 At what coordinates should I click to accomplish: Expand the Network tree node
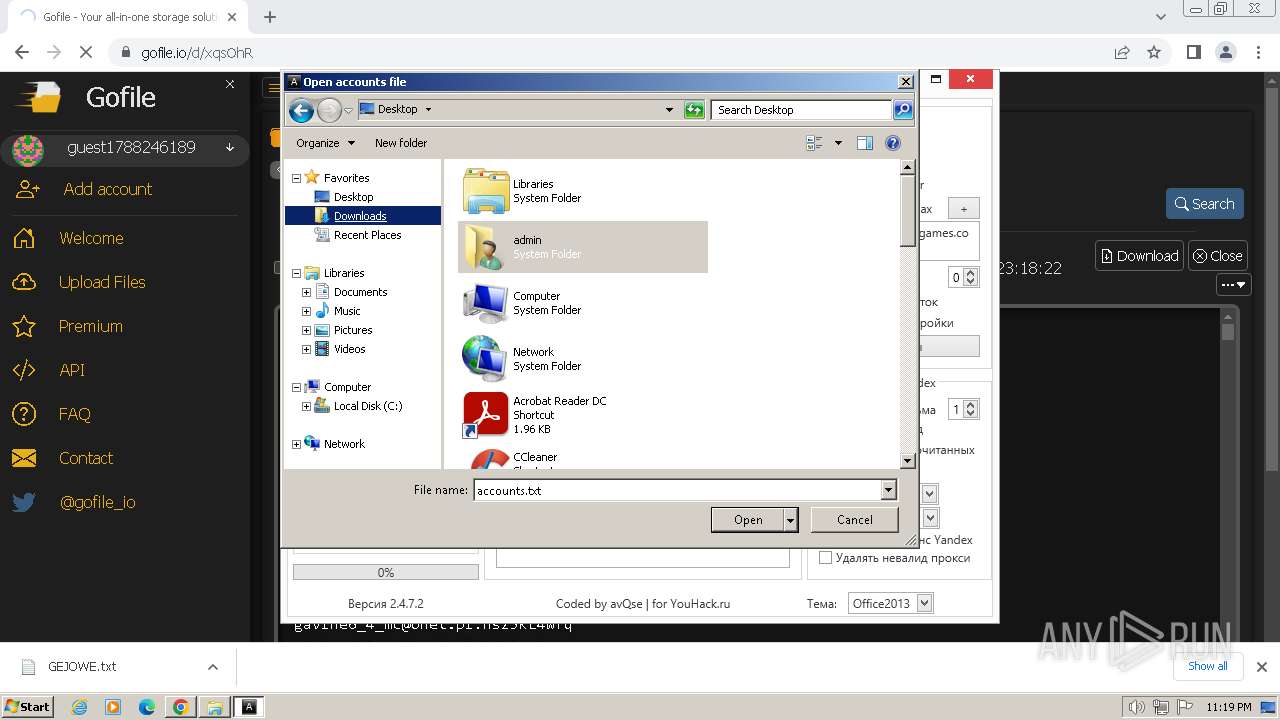[296, 444]
